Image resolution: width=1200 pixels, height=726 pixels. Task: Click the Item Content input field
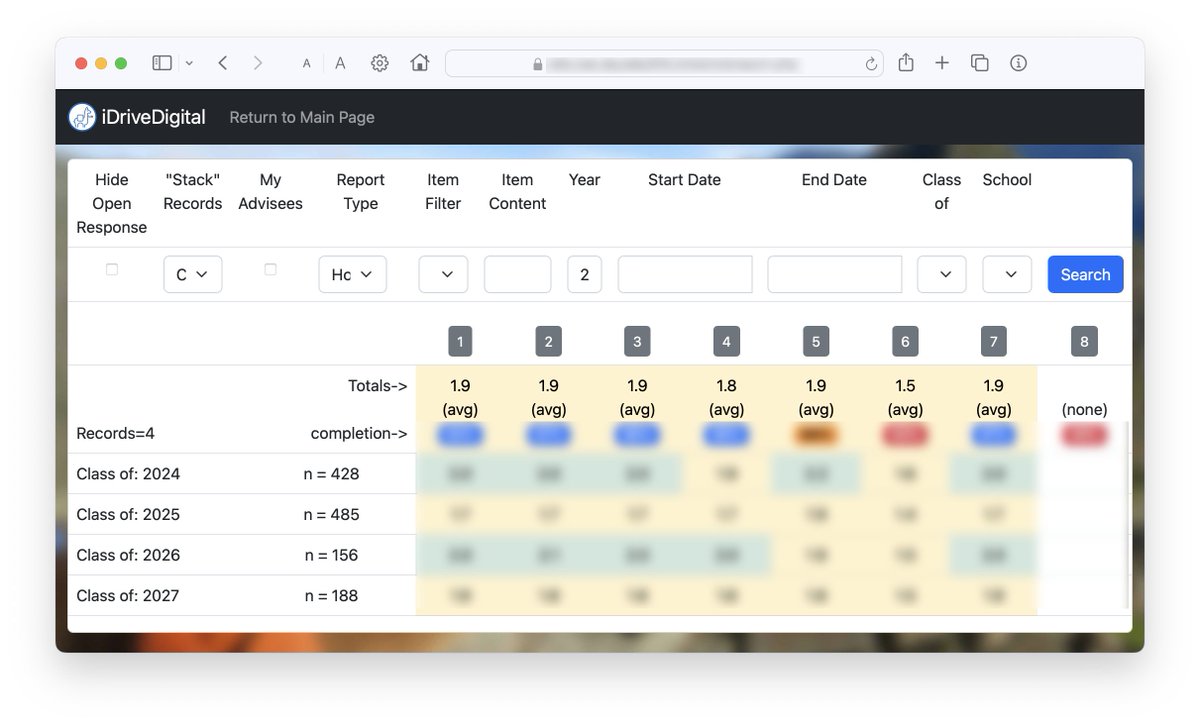(518, 274)
